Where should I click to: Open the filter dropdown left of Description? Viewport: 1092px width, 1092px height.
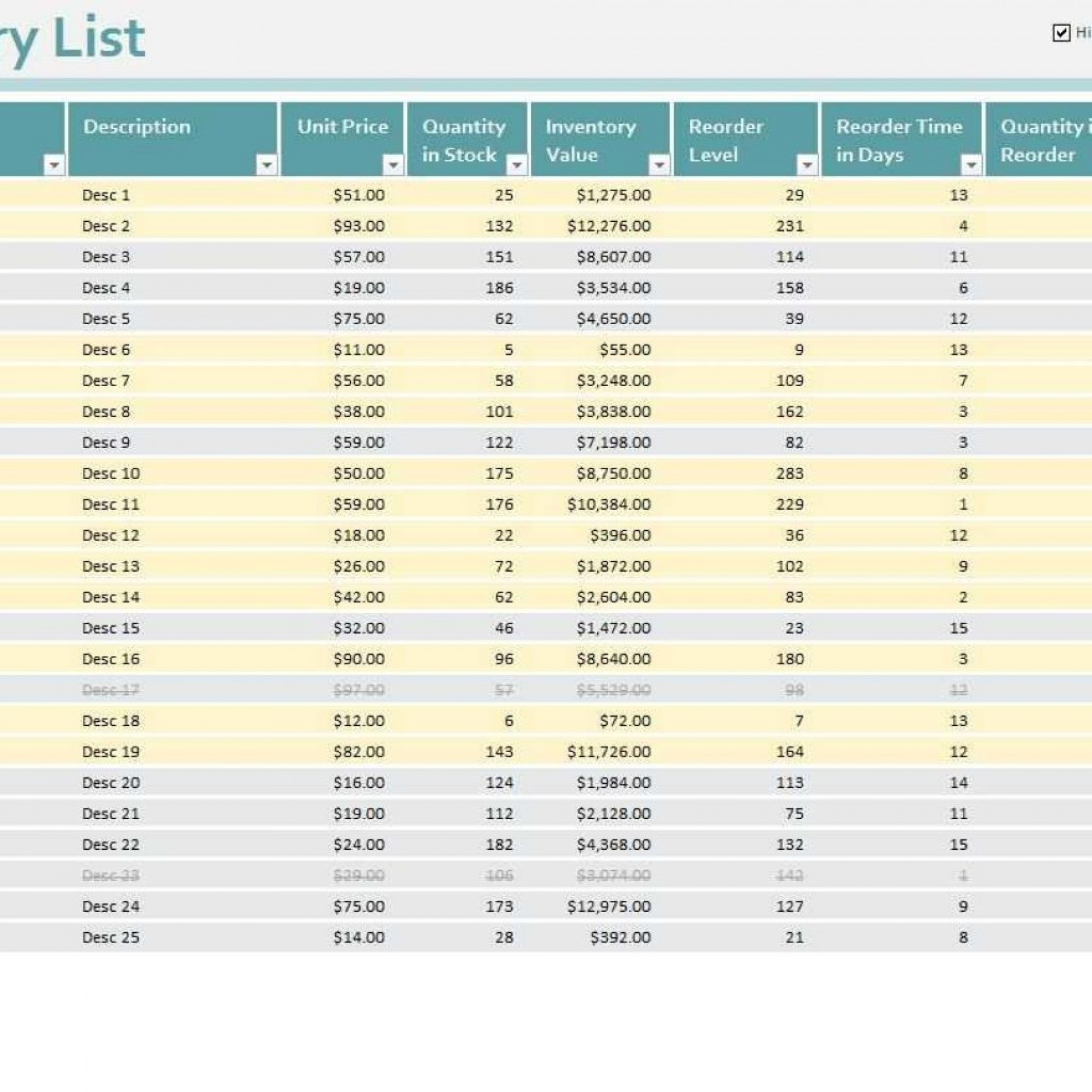click(54, 165)
